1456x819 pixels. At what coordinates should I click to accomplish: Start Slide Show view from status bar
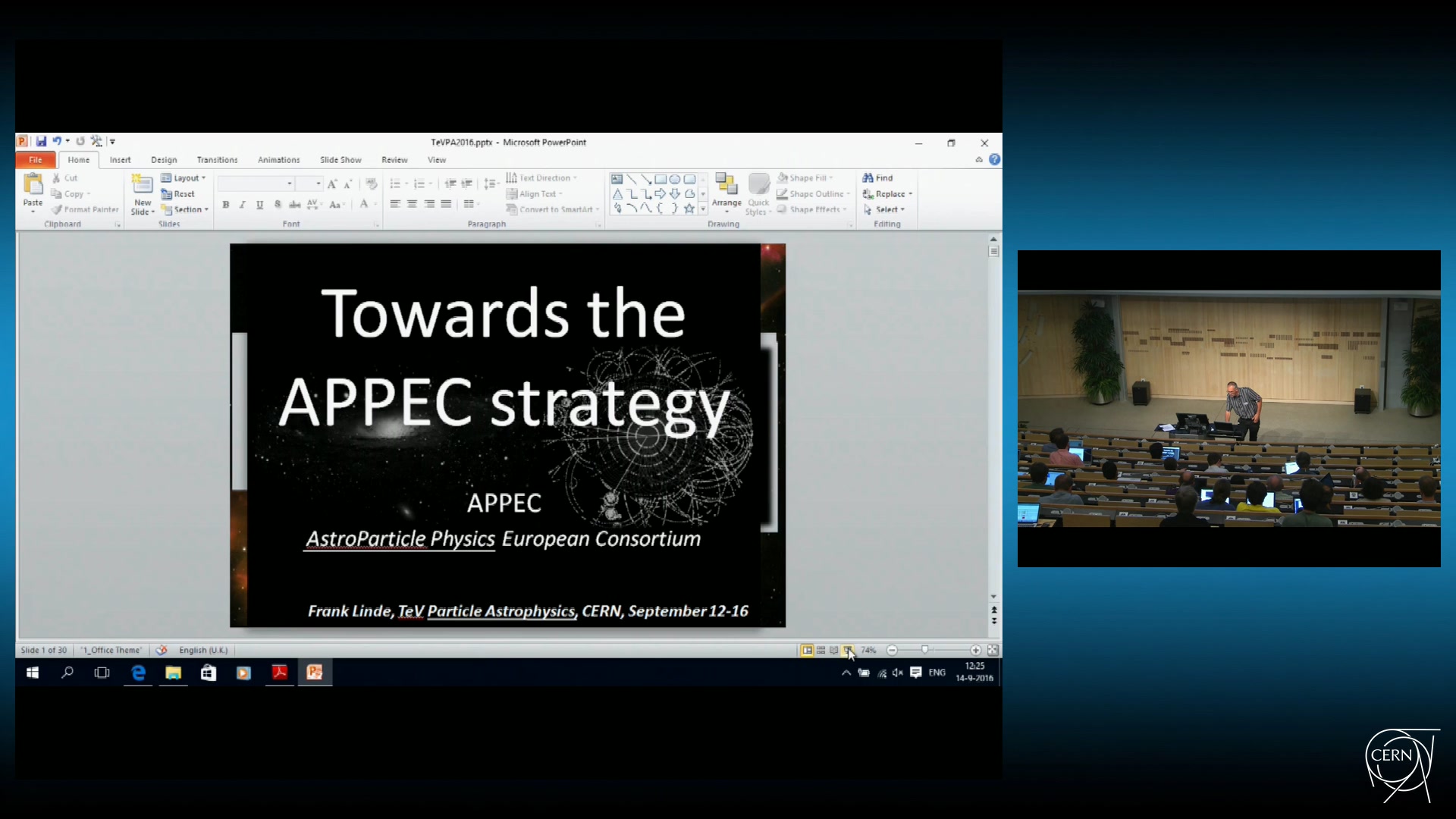(848, 651)
